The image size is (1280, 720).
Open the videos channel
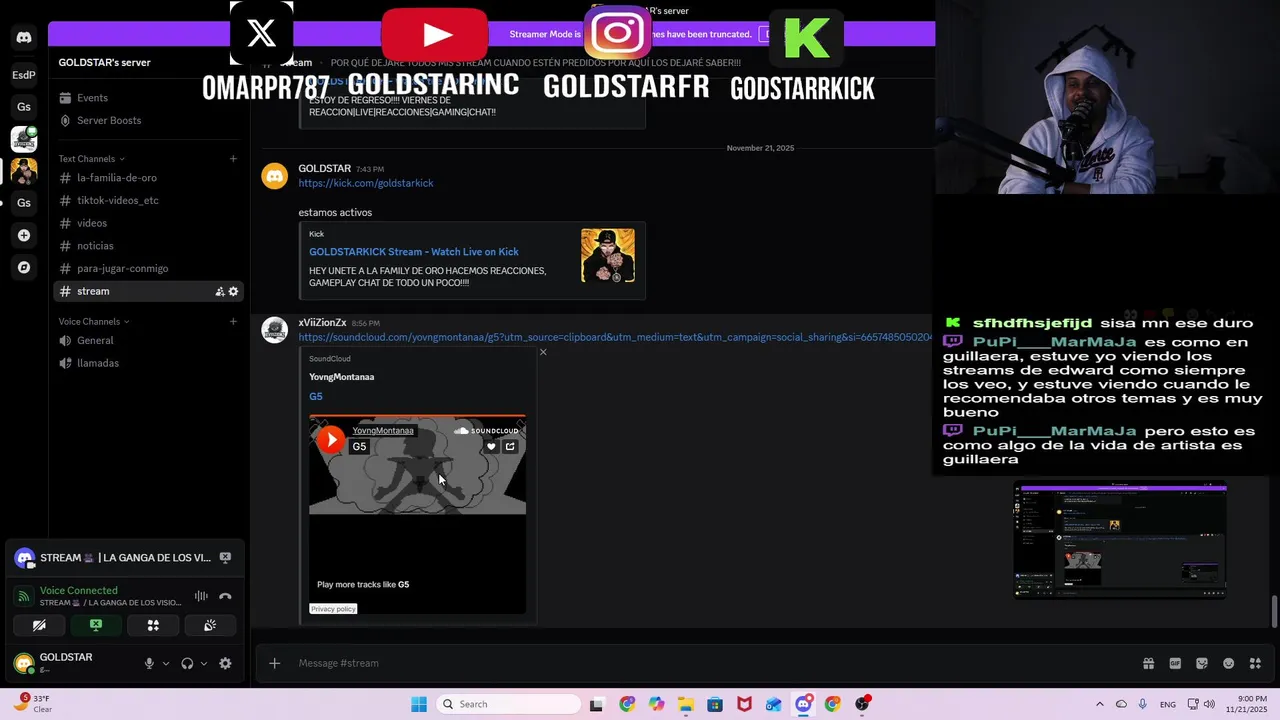coord(148,223)
